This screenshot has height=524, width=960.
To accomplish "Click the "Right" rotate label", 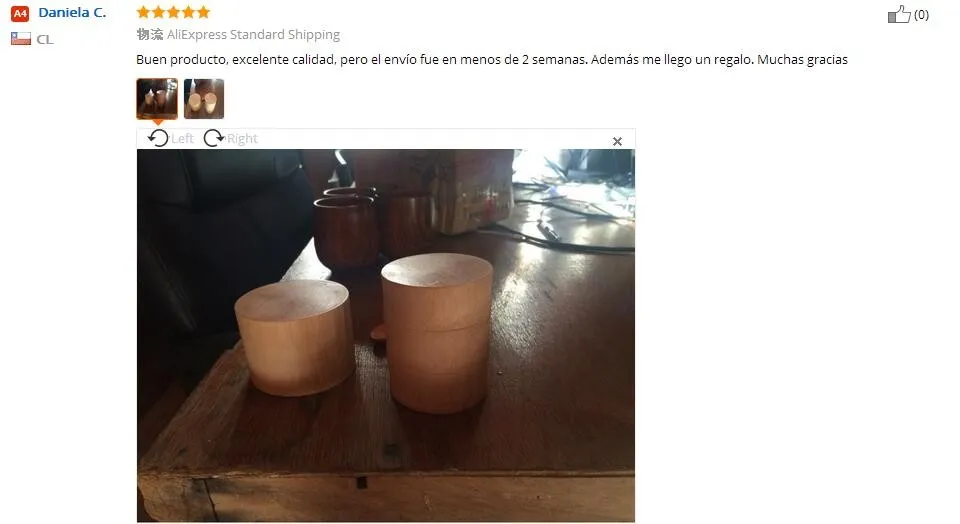I will 242,139.
